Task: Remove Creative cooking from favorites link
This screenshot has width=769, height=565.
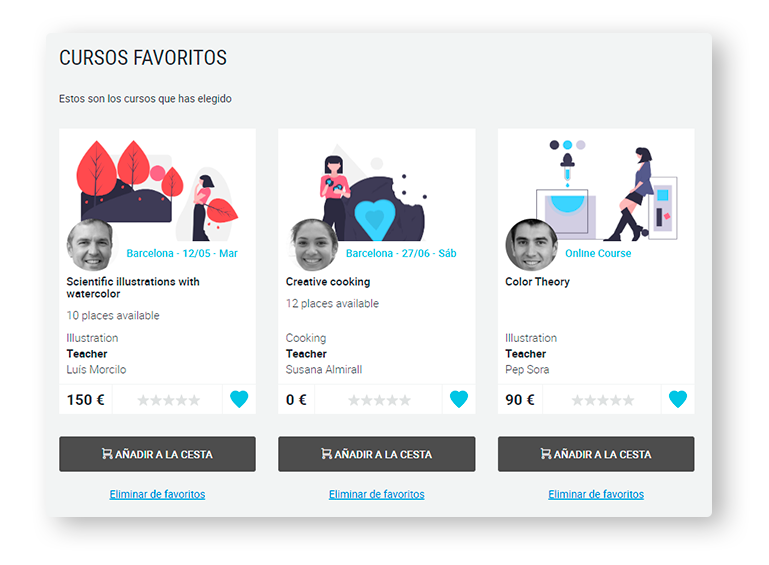Action: [x=377, y=494]
